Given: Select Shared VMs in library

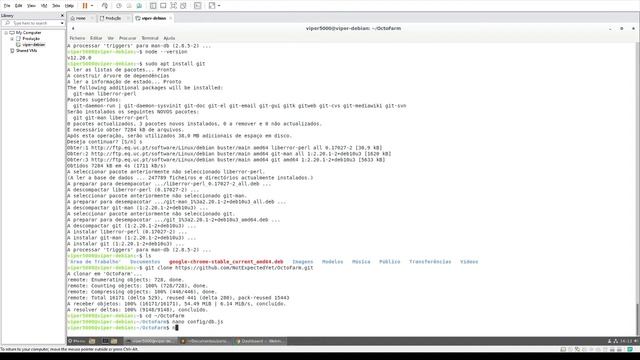Looking at the screenshot, I should point(27,51).
